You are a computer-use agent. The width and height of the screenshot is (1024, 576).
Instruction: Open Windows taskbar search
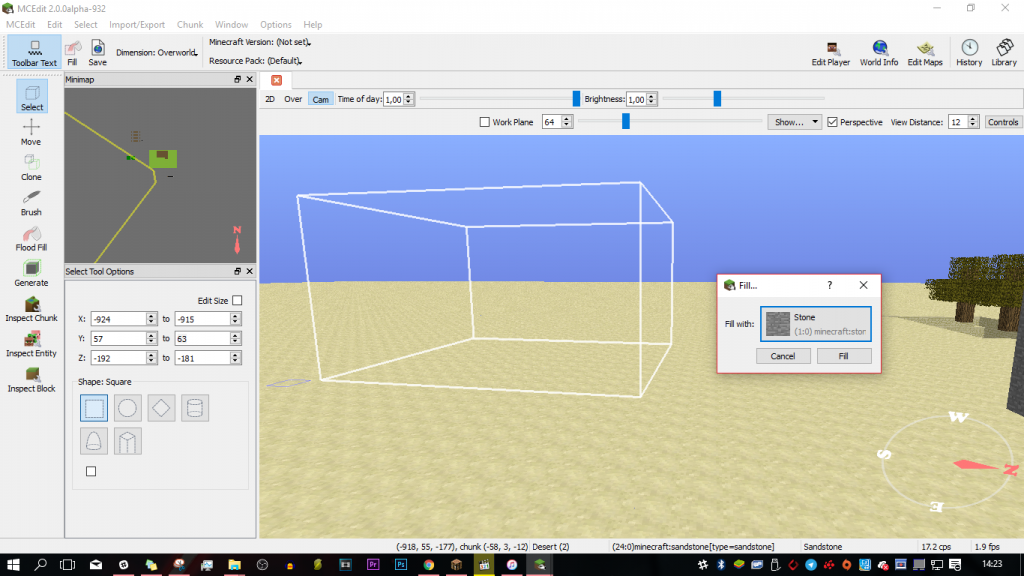(40, 565)
